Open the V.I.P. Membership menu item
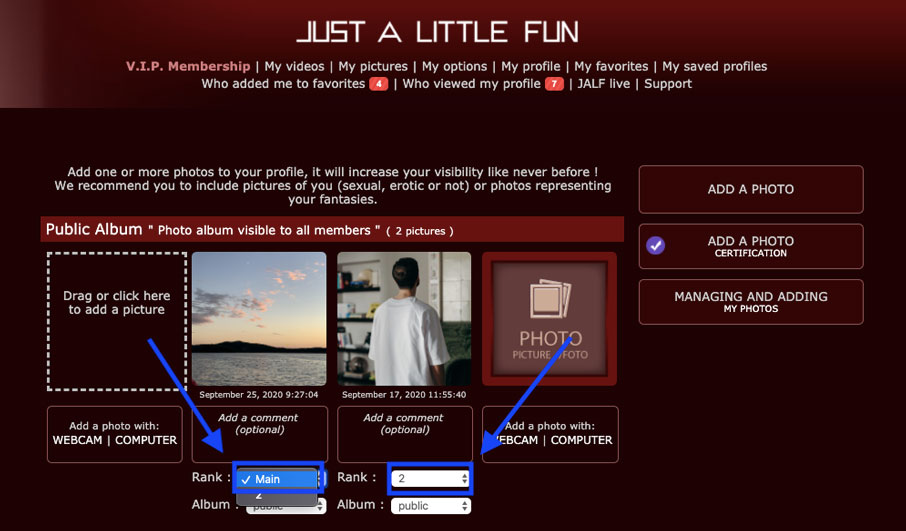Viewport: 906px width, 531px height. coord(188,66)
